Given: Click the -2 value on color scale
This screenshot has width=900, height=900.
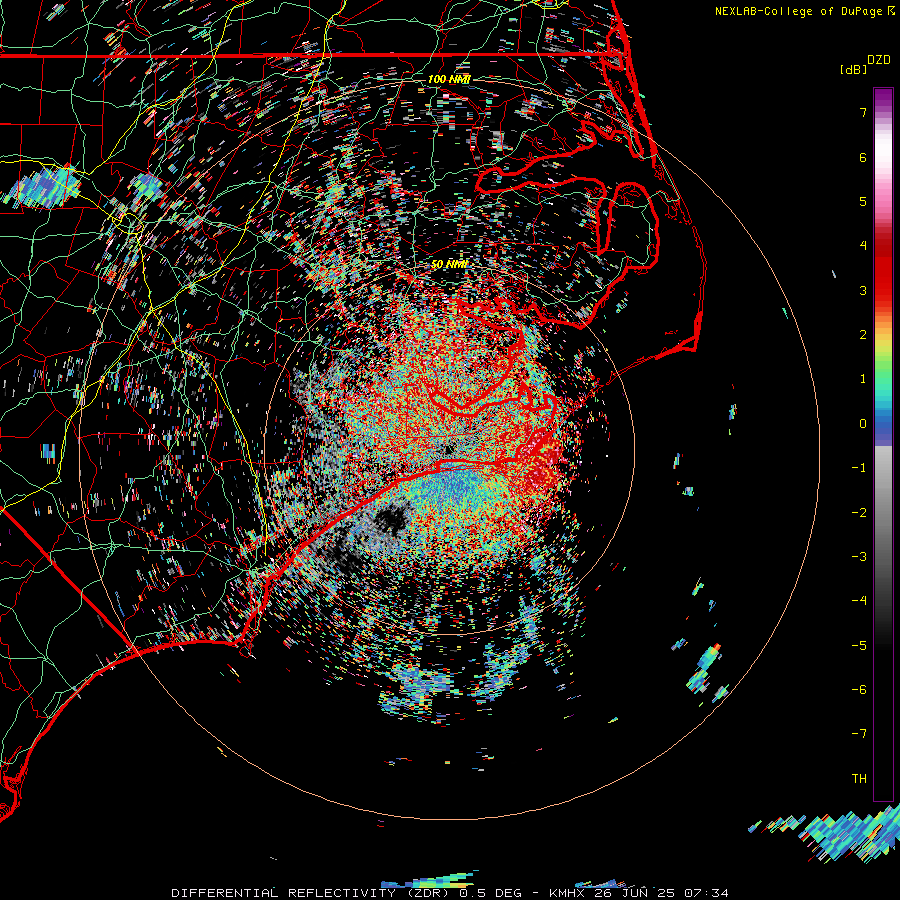Looking at the screenshot, I should coord(859,513).
